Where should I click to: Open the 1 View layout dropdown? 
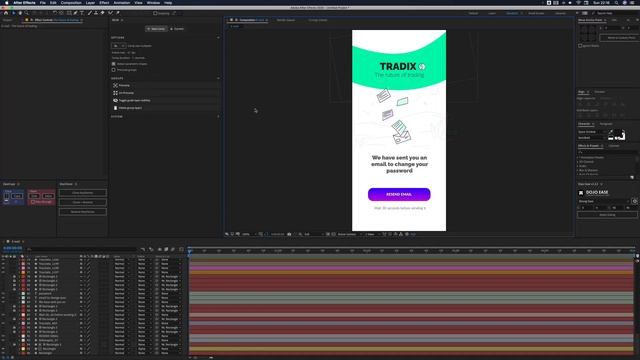[x=372, y=234]
